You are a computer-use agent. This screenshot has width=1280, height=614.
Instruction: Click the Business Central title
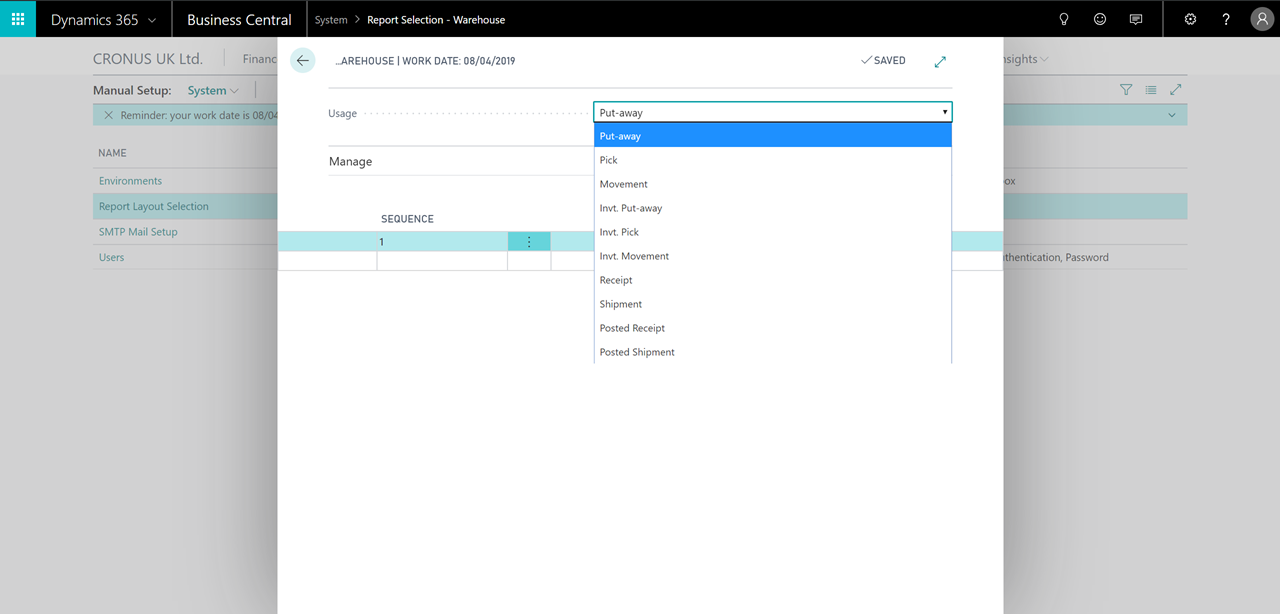click(239, 19)
